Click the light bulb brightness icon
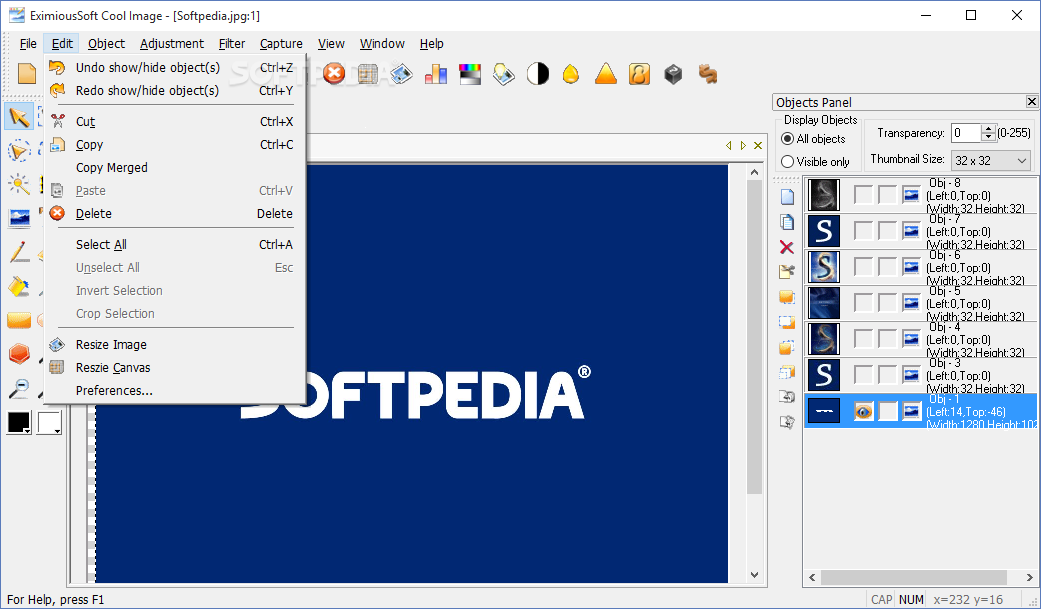 (x=503, y=74)
